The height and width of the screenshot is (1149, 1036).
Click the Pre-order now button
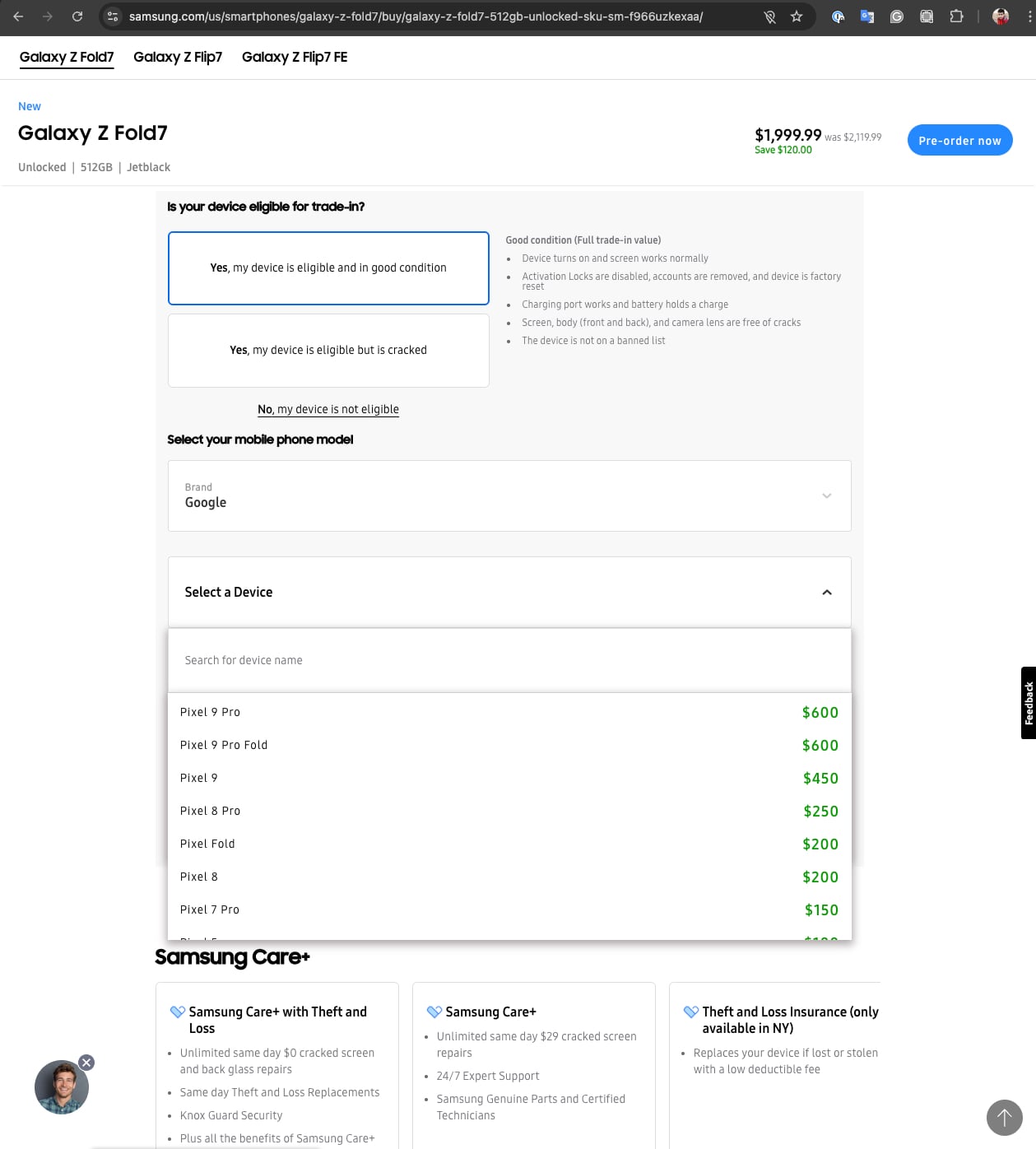[x=959, y=141]
